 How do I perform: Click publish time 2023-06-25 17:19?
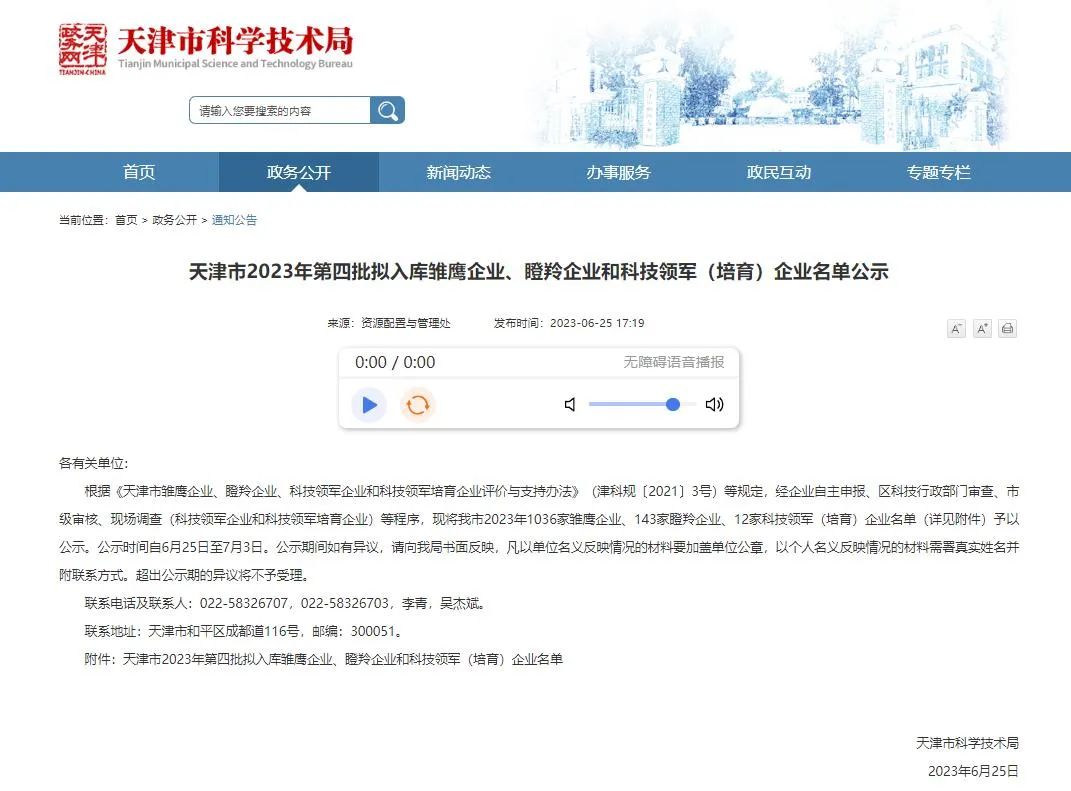point(569,323)
